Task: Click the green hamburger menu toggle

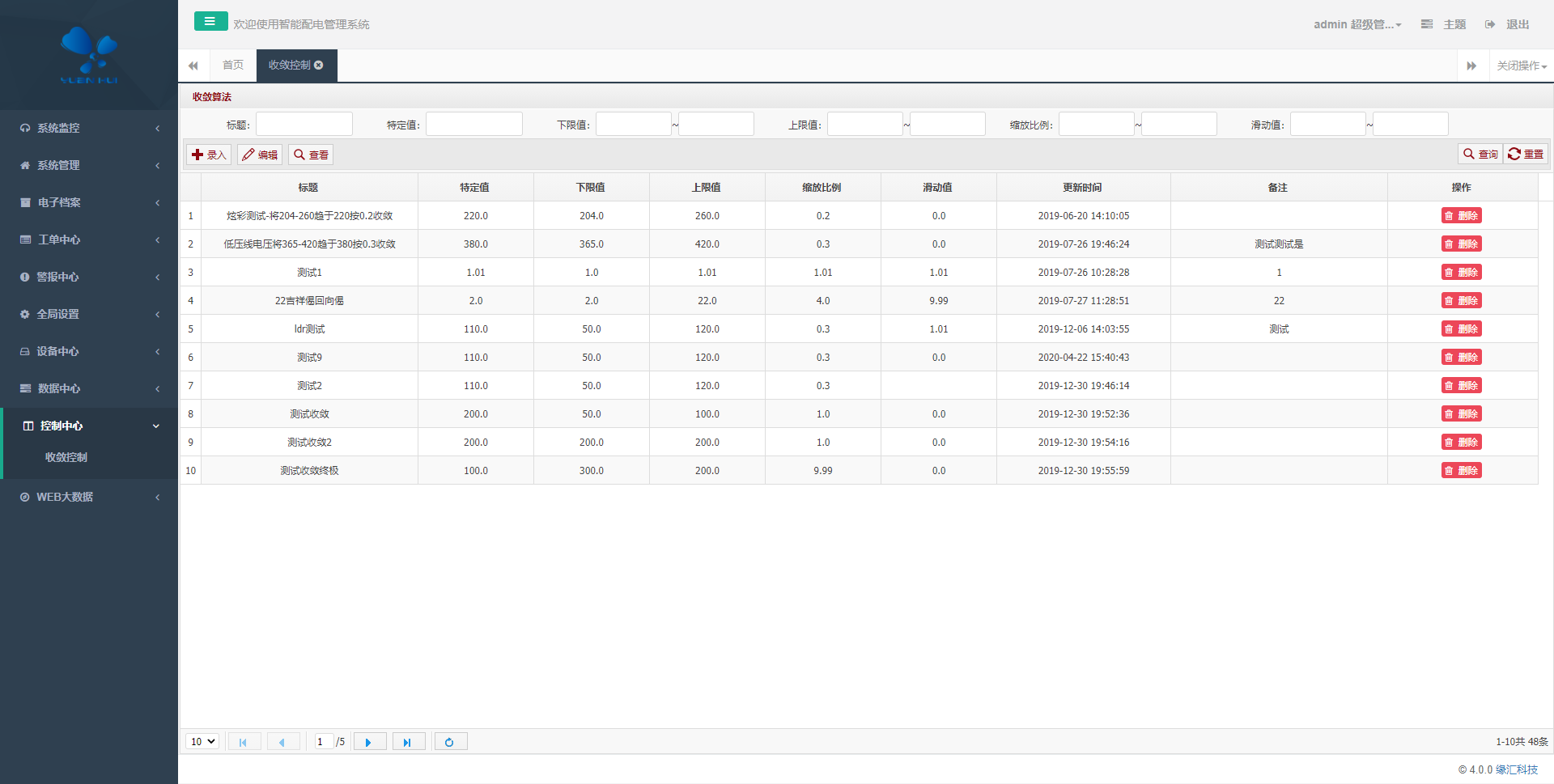Action: 210,22
